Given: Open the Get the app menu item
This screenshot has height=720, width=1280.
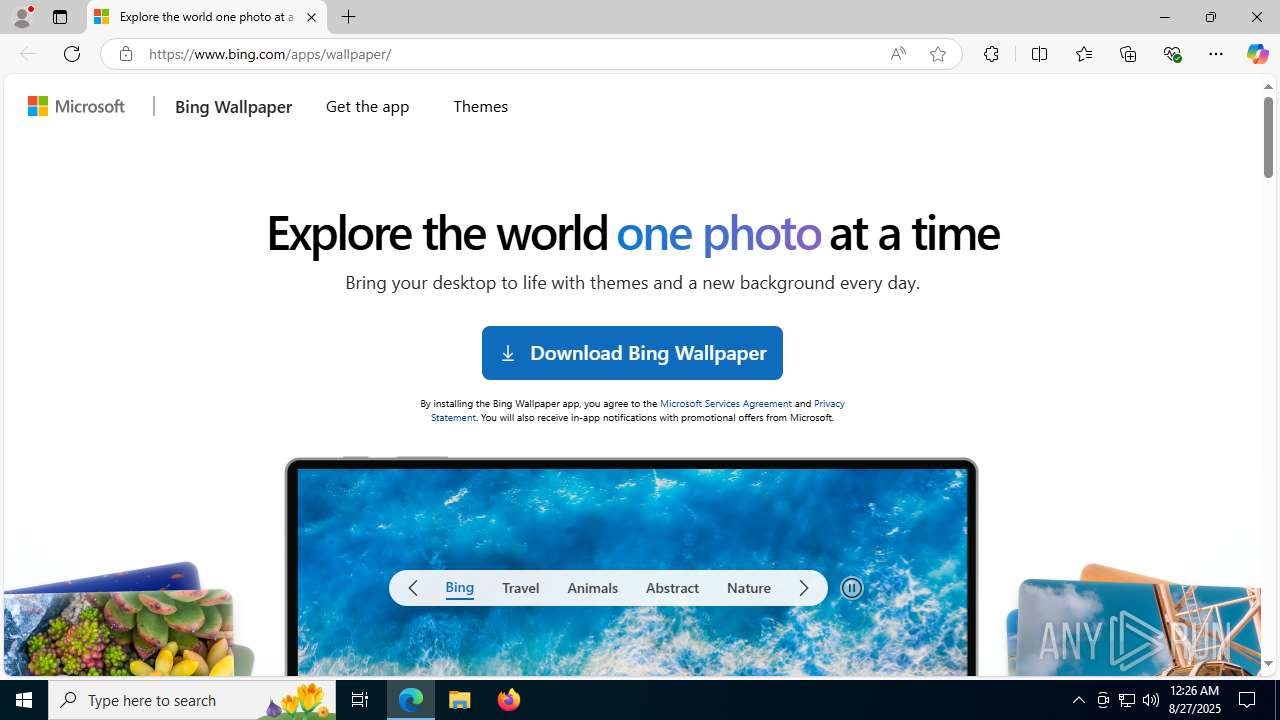Looking at the screenshot, I should pos(367,106).
